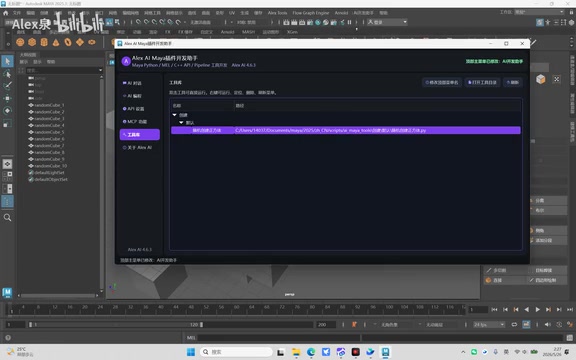Open the search magnifier in left toolbox
576x360 pixels.
pos(7,217)
